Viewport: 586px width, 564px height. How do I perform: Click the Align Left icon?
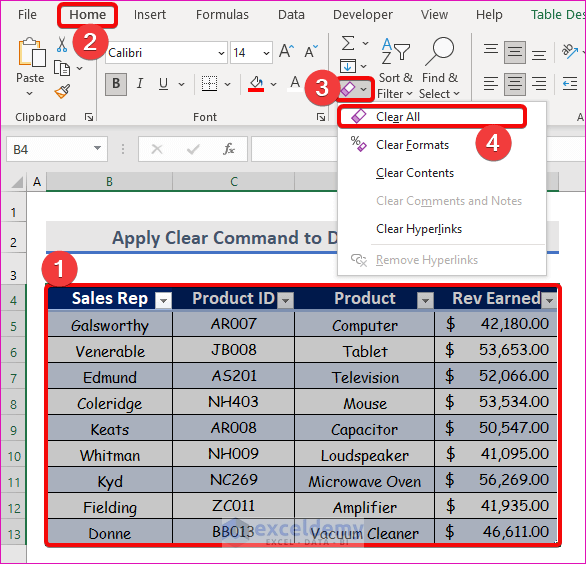tap(491, 84)
